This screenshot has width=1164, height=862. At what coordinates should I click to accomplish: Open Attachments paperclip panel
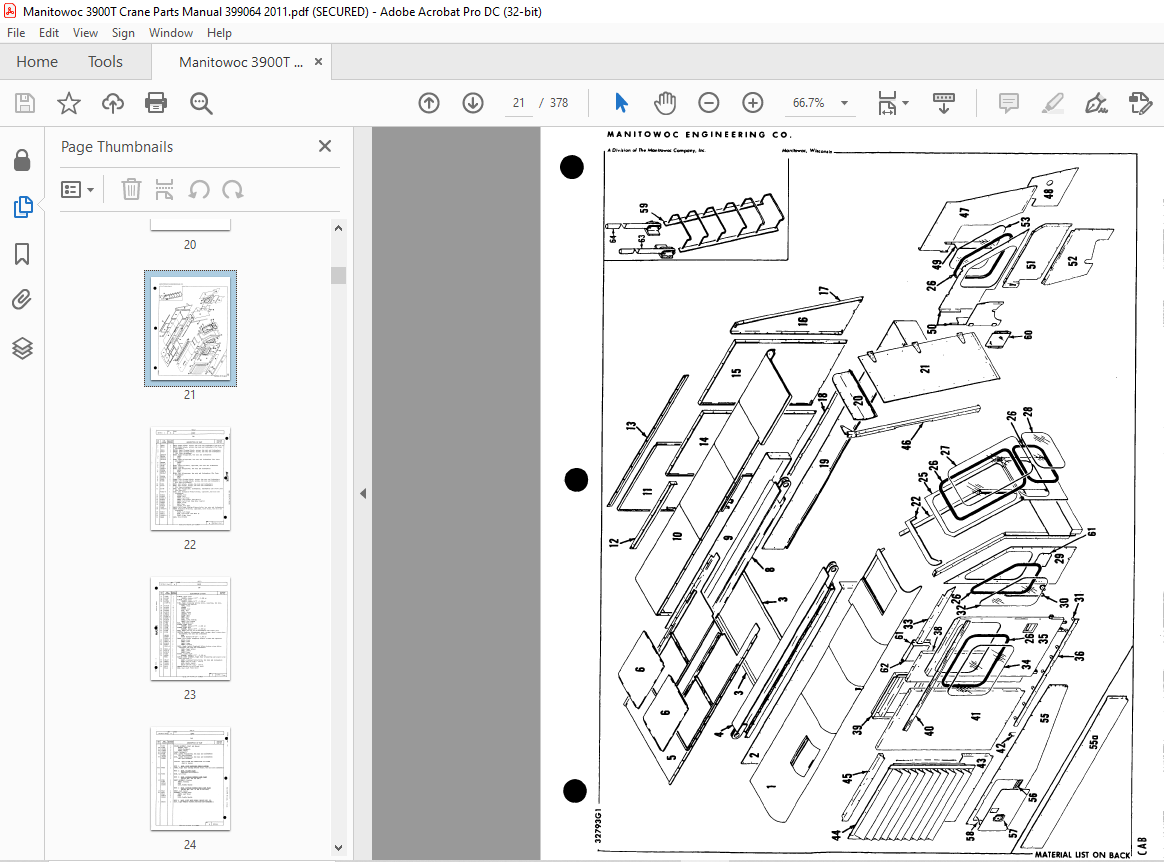22,300
